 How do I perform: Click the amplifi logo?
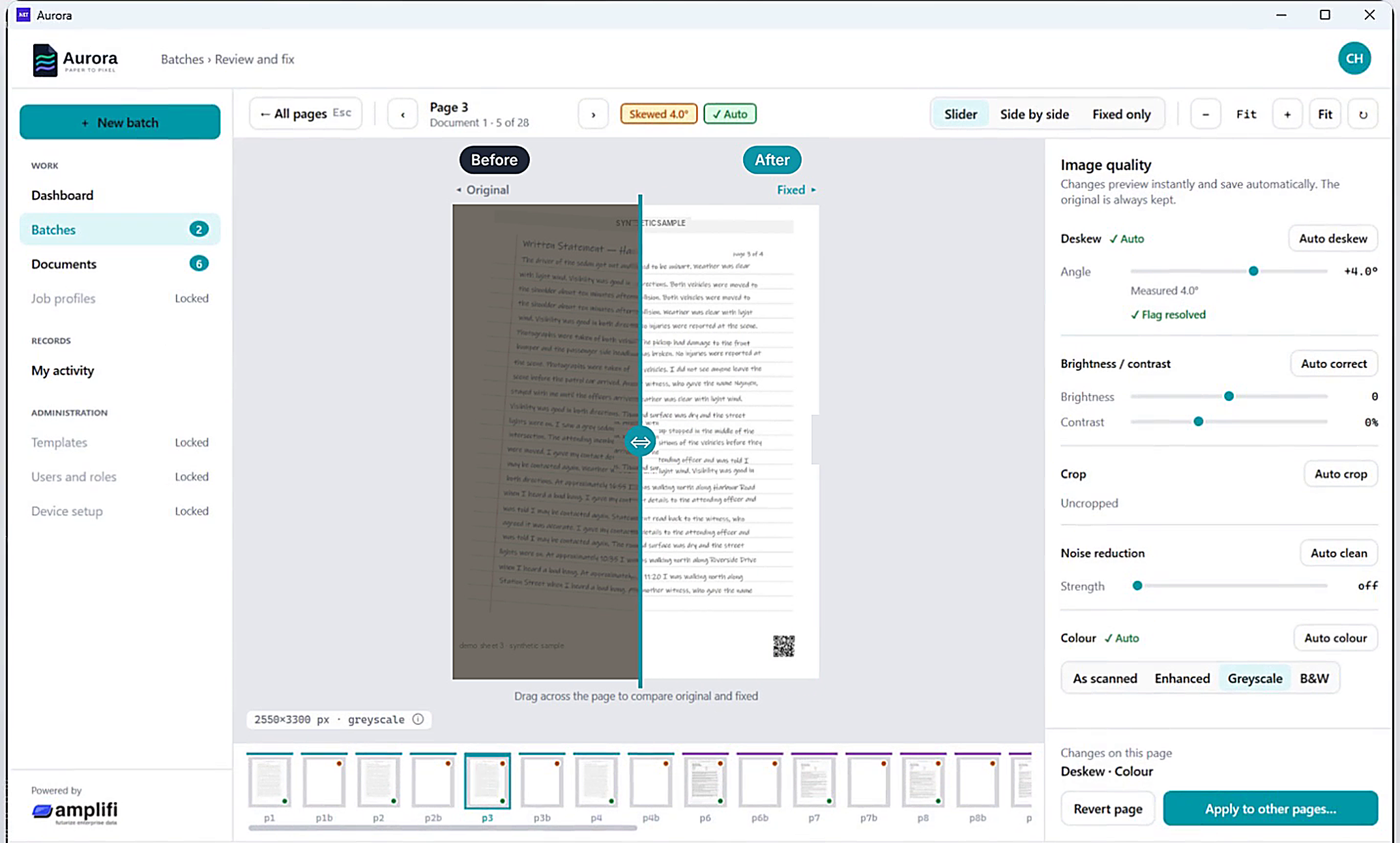click(x=75, y=812)
